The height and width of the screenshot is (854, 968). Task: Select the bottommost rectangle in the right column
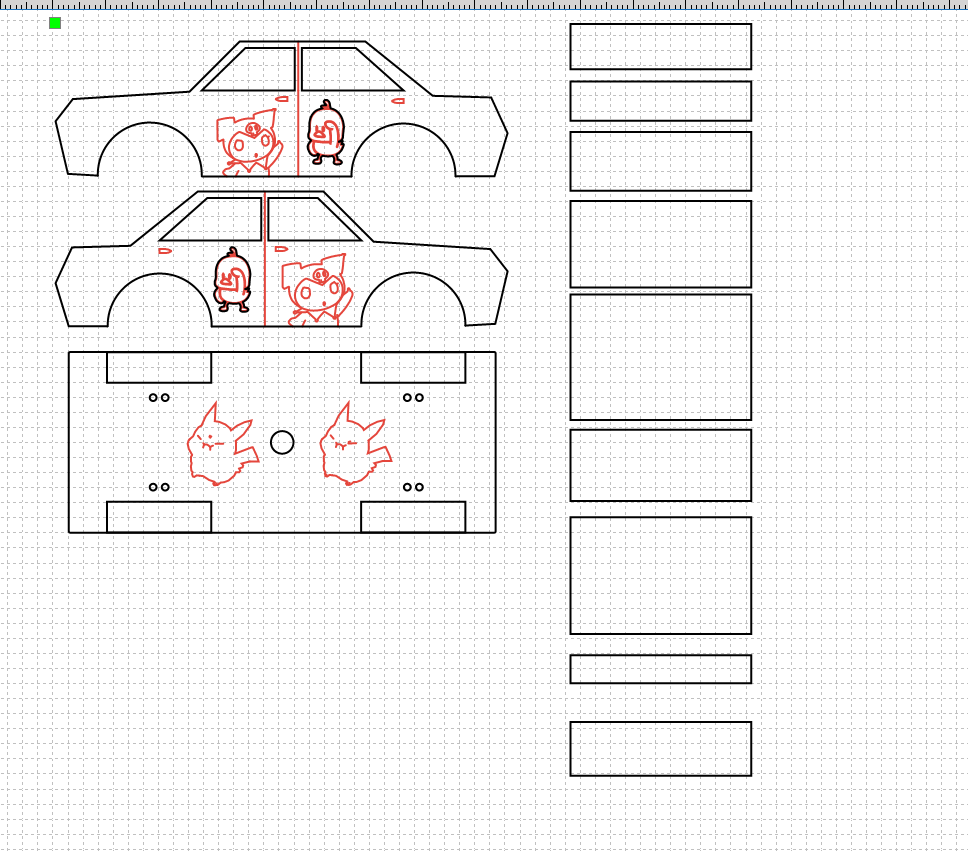tap(661, 748)
